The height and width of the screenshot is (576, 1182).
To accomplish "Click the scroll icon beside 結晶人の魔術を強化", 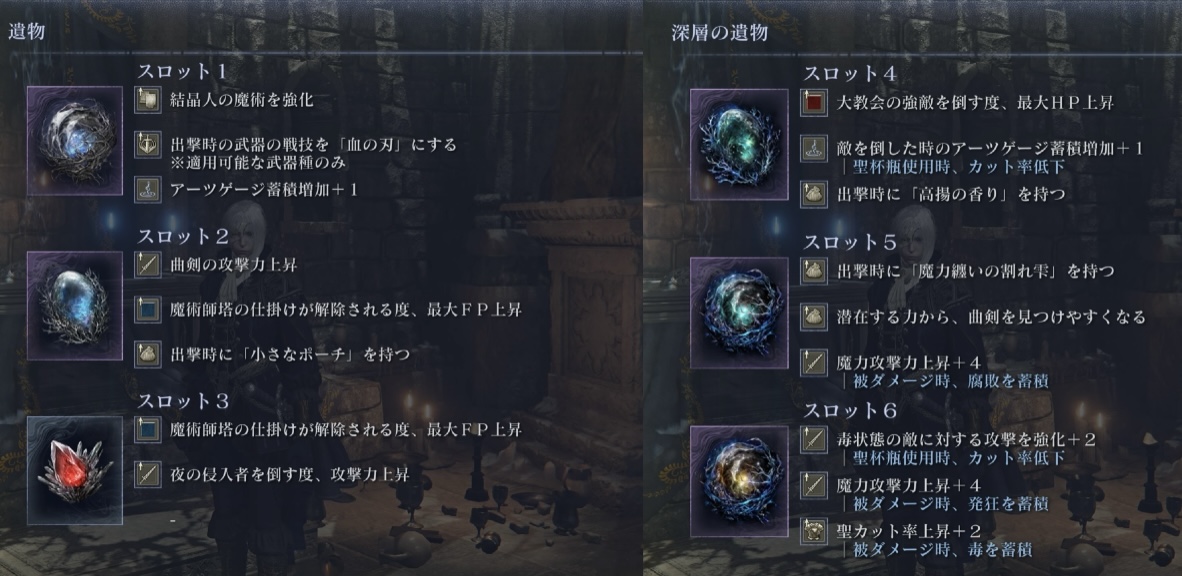I will coord(148,100).
